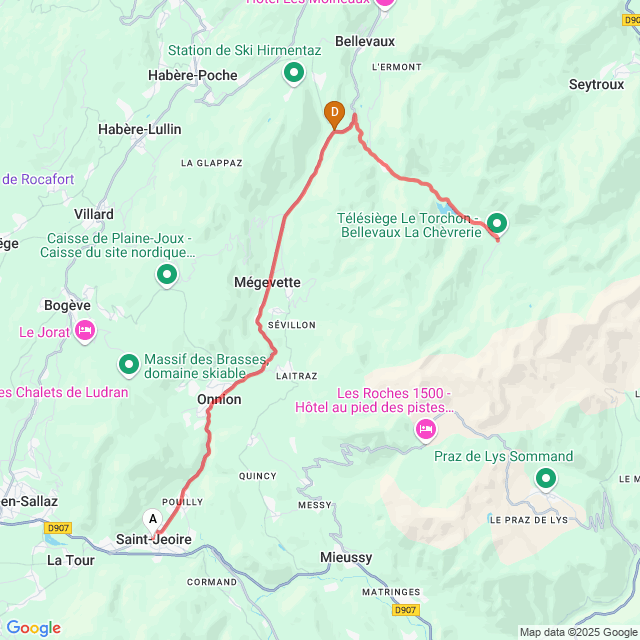
Task: Select Les Roches 1500 hotel icon
Action: tap(426, 430)
